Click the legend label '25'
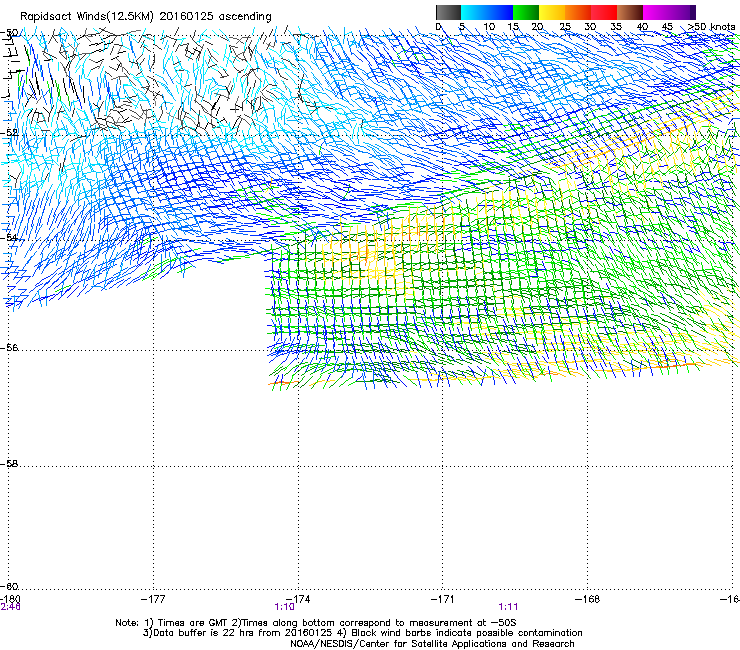 [x=565, y=27]
